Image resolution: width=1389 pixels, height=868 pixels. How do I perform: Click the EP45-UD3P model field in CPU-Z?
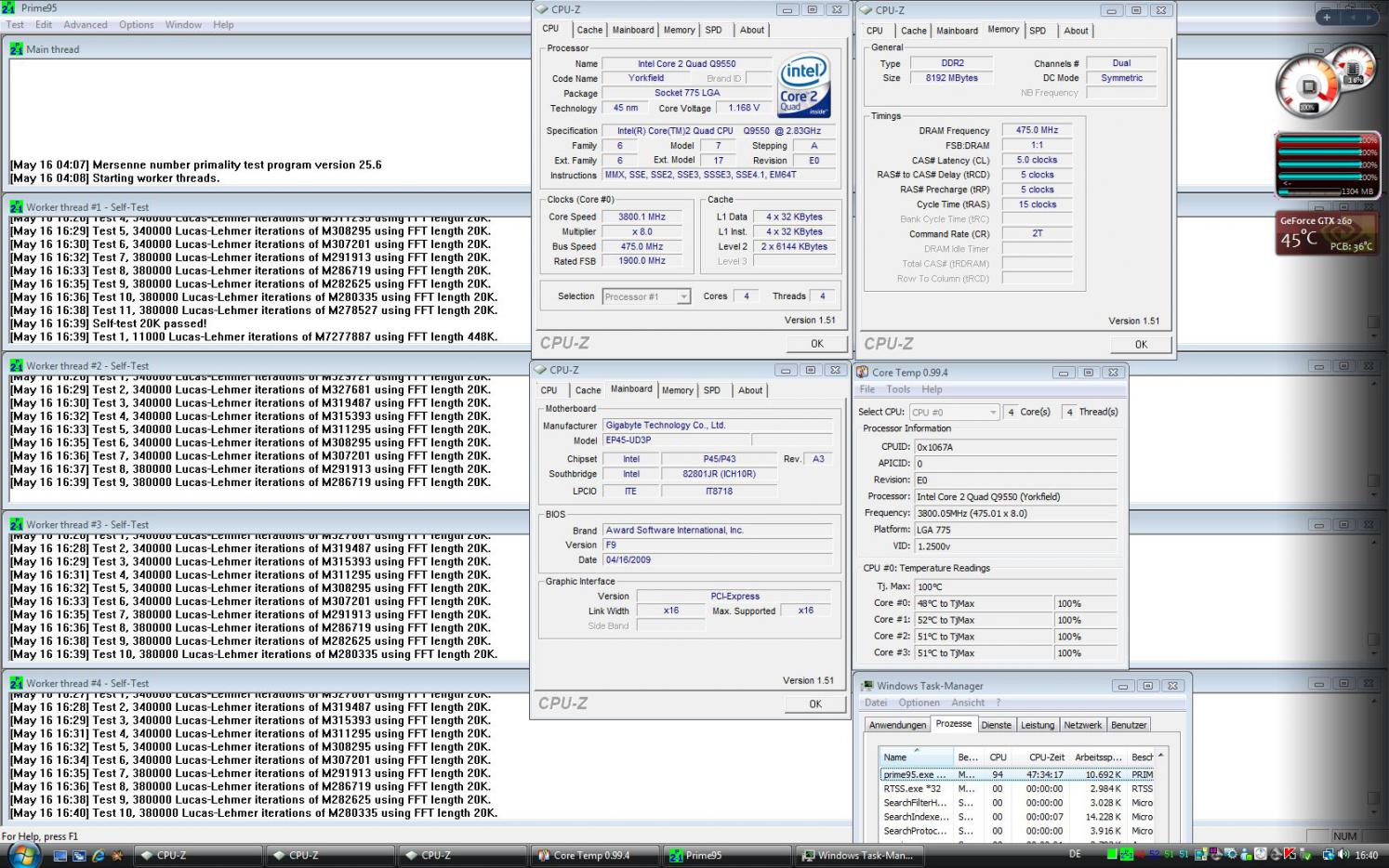click(675, 441)
